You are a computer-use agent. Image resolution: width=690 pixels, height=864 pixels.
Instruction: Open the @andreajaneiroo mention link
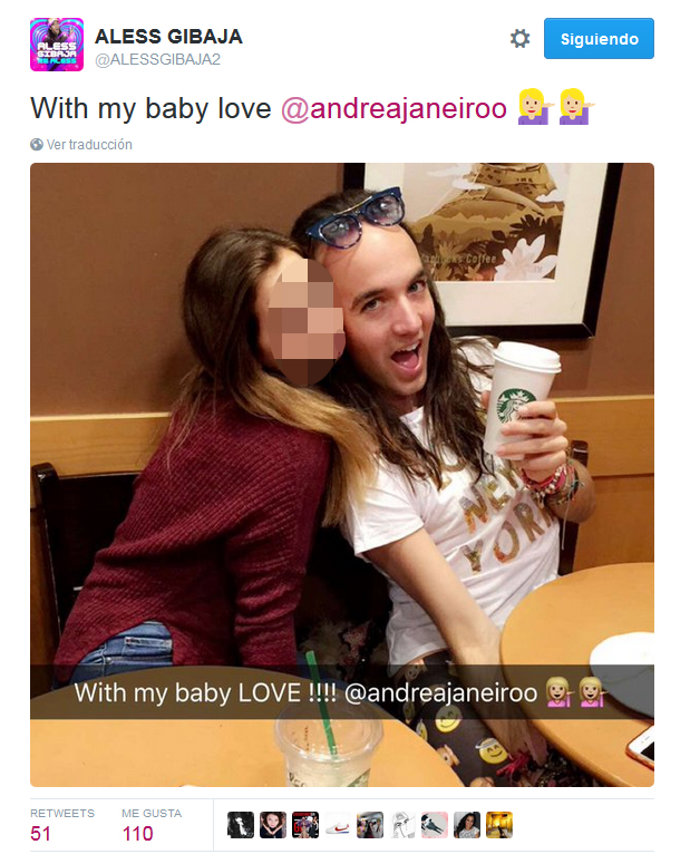tap(393, 108)
